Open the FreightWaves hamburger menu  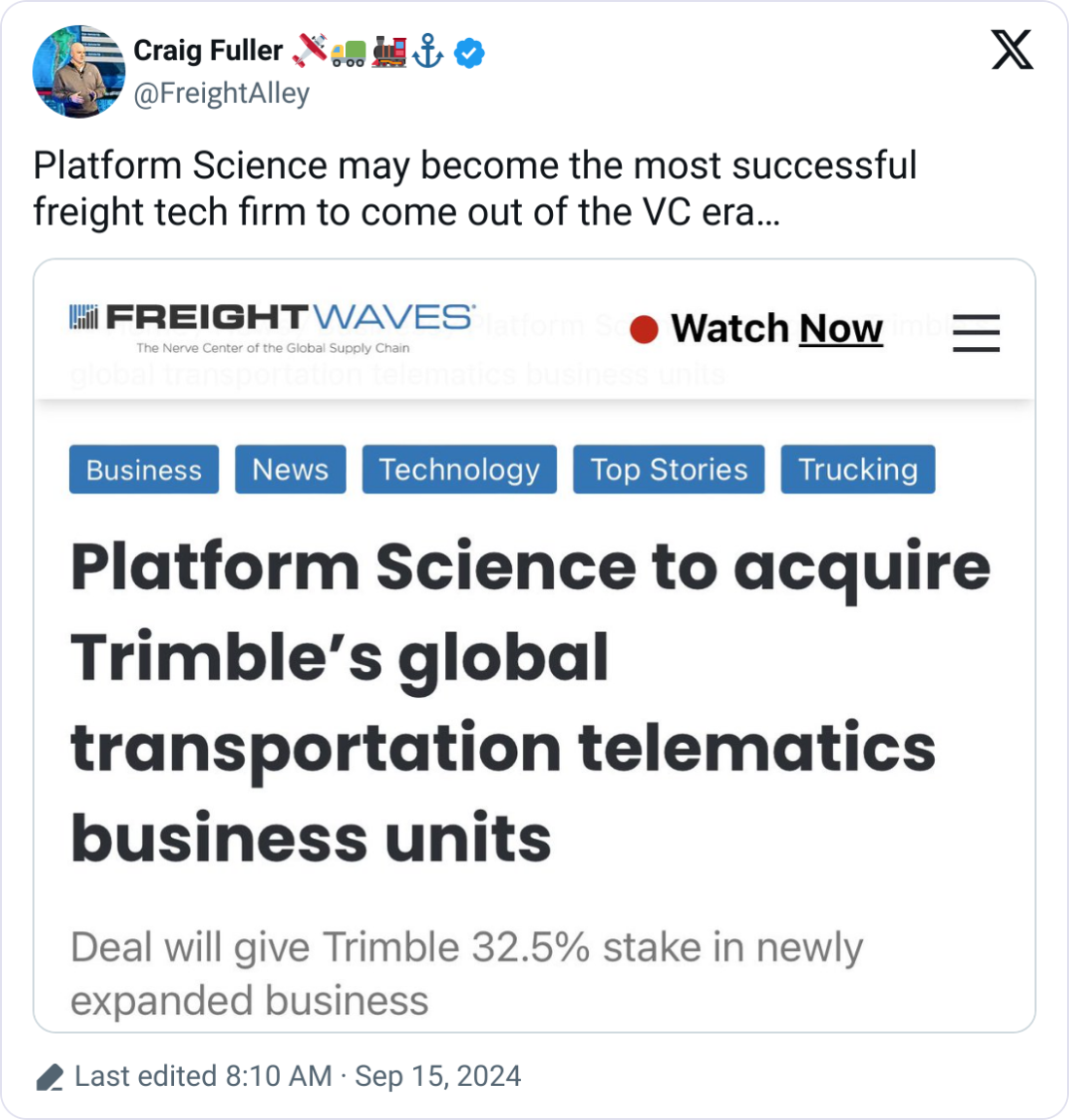tap(976, 332)
